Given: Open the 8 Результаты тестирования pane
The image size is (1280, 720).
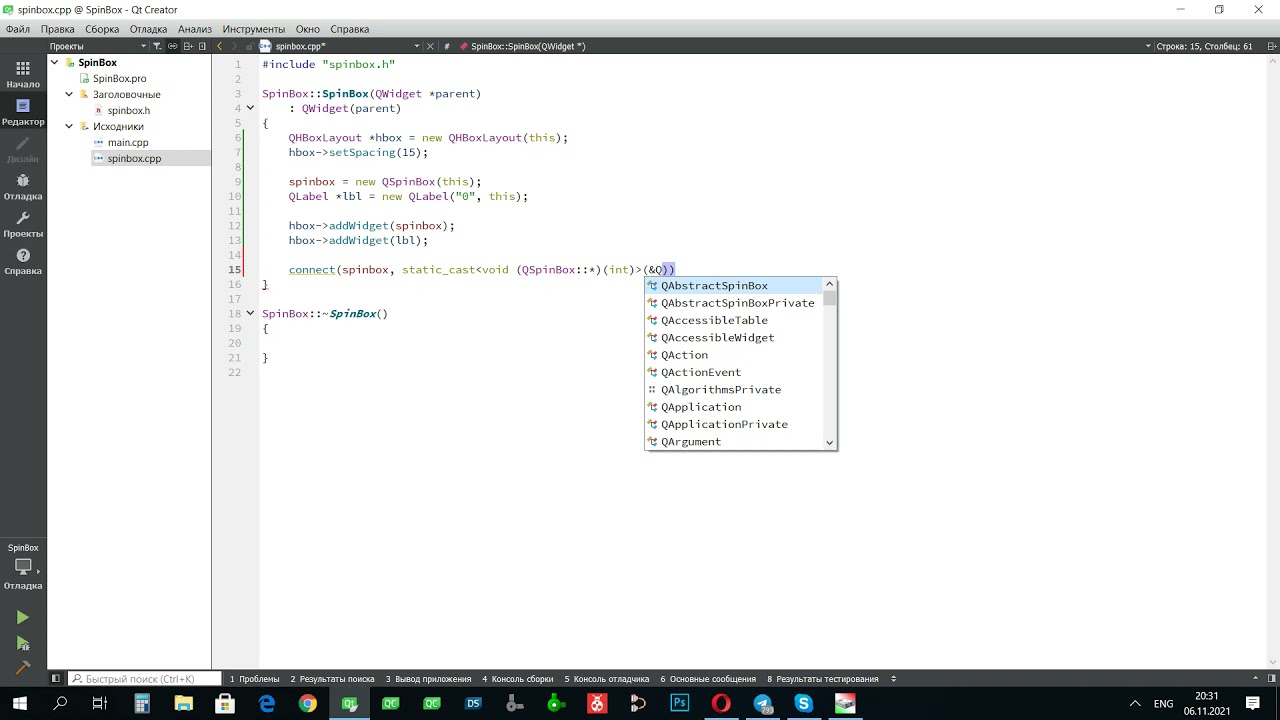Looking at the screenshot, I should tap(823, 679).
